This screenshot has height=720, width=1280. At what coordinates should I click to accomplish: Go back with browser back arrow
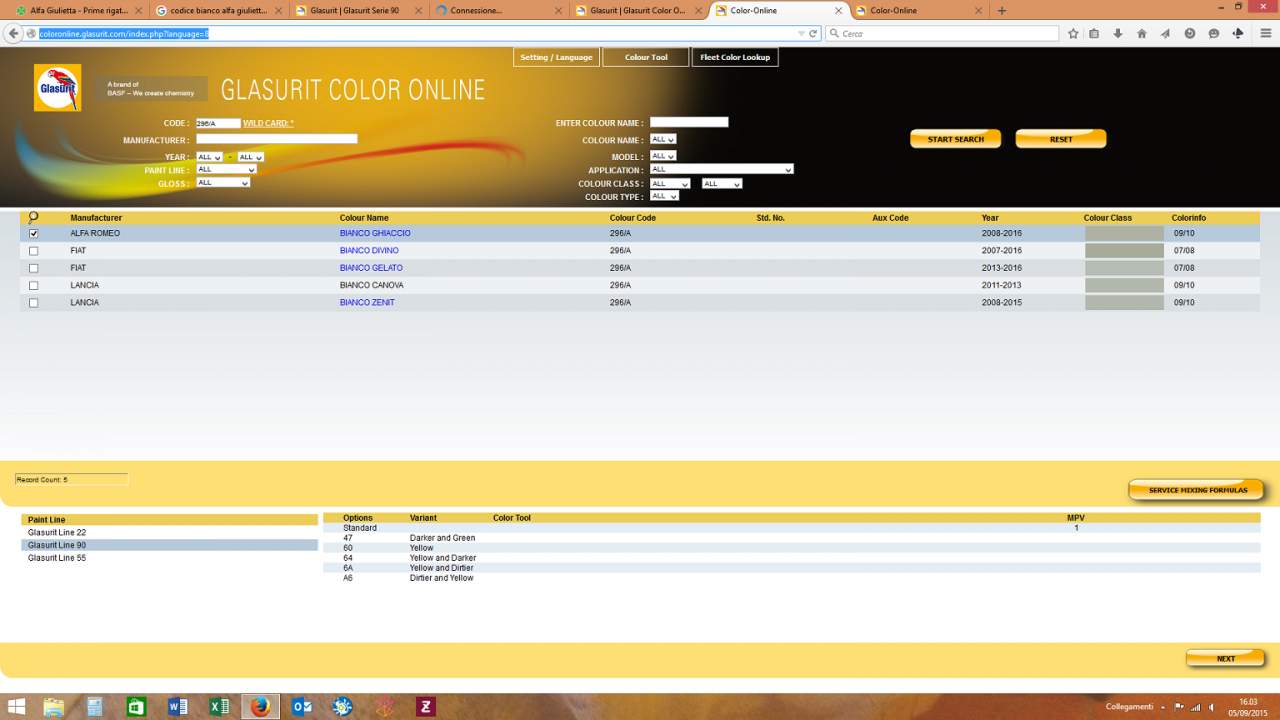(13, 33)
